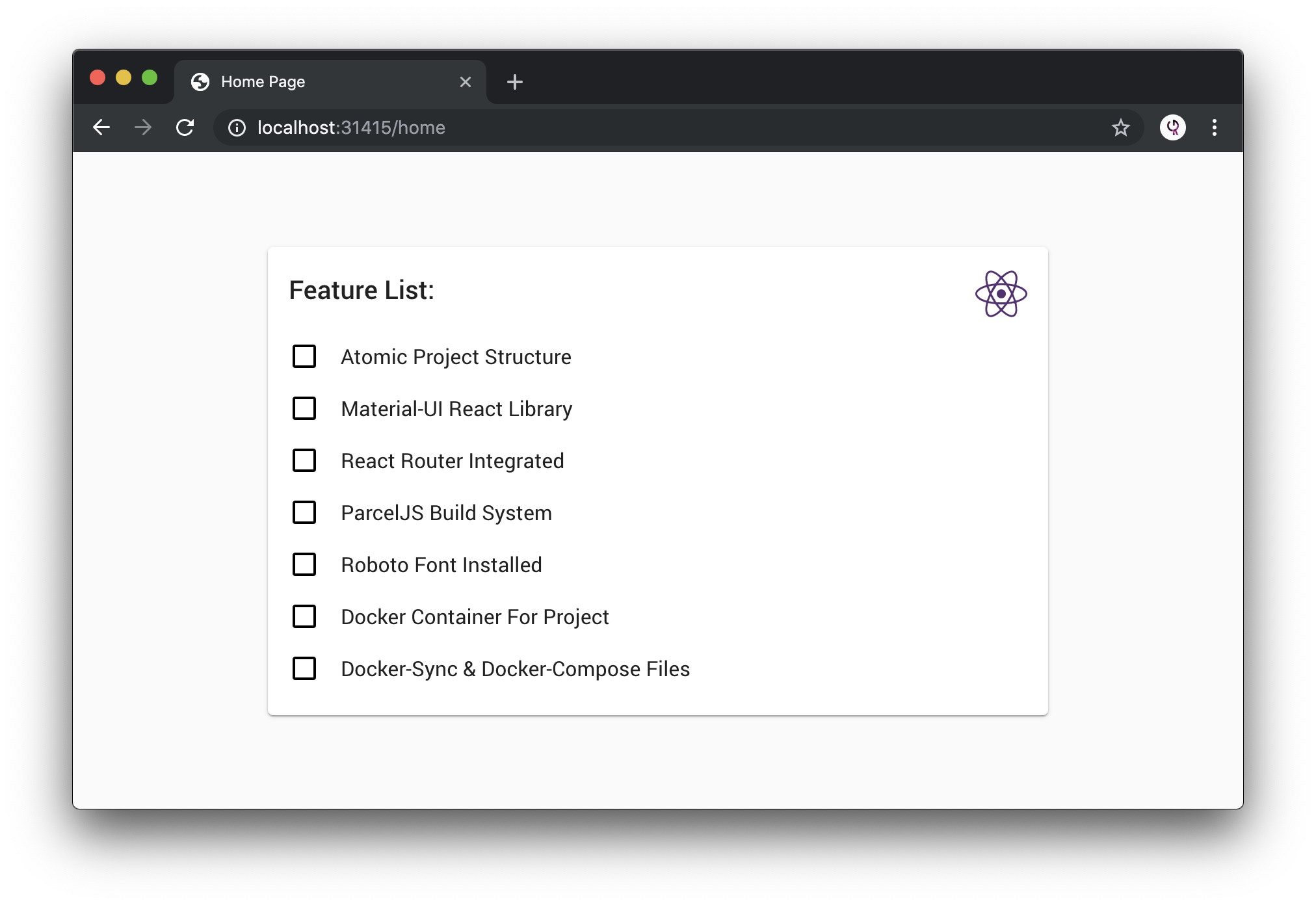Open a new tab with plus
Viewport: 1316px width, 905px height.
(514, 82)
